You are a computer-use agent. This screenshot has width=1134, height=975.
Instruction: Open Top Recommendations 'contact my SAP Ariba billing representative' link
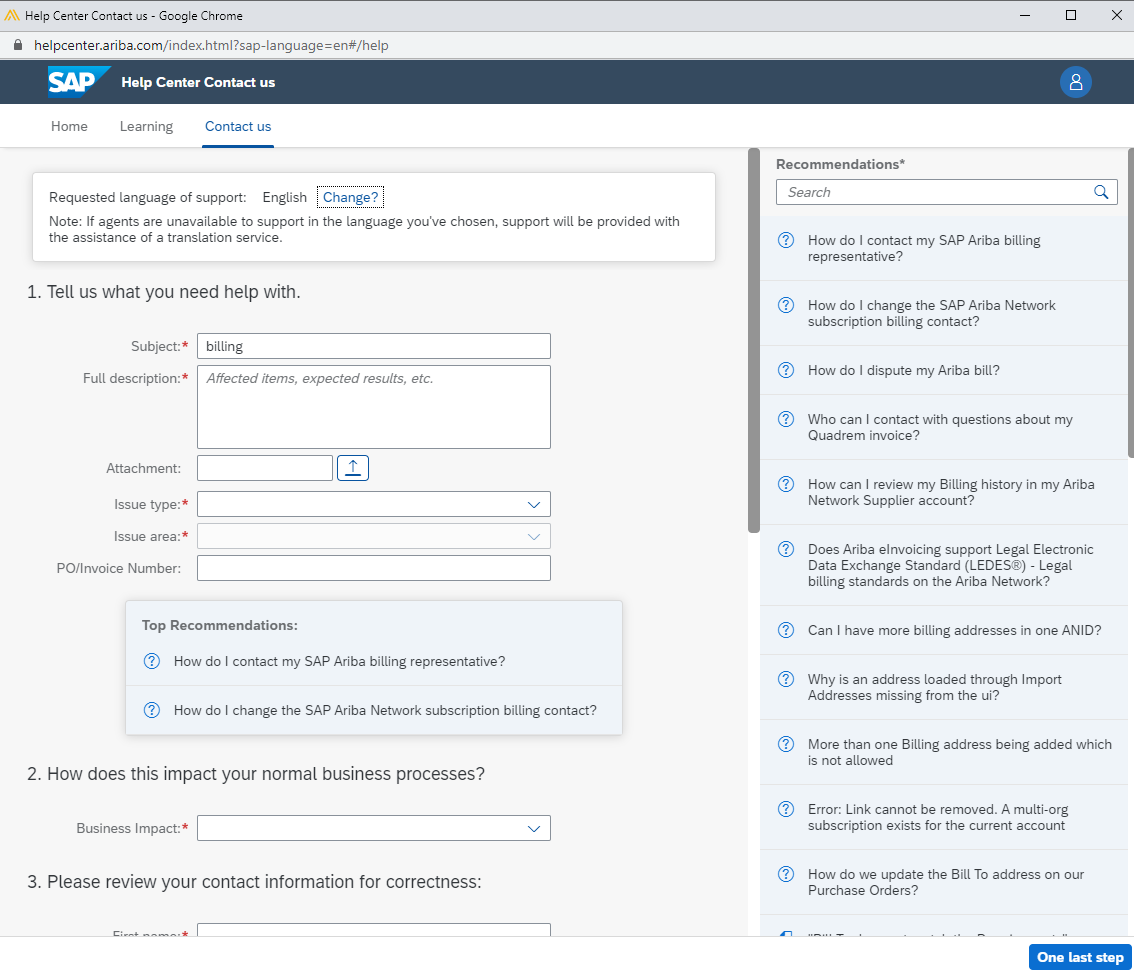(x=339, y=662)
